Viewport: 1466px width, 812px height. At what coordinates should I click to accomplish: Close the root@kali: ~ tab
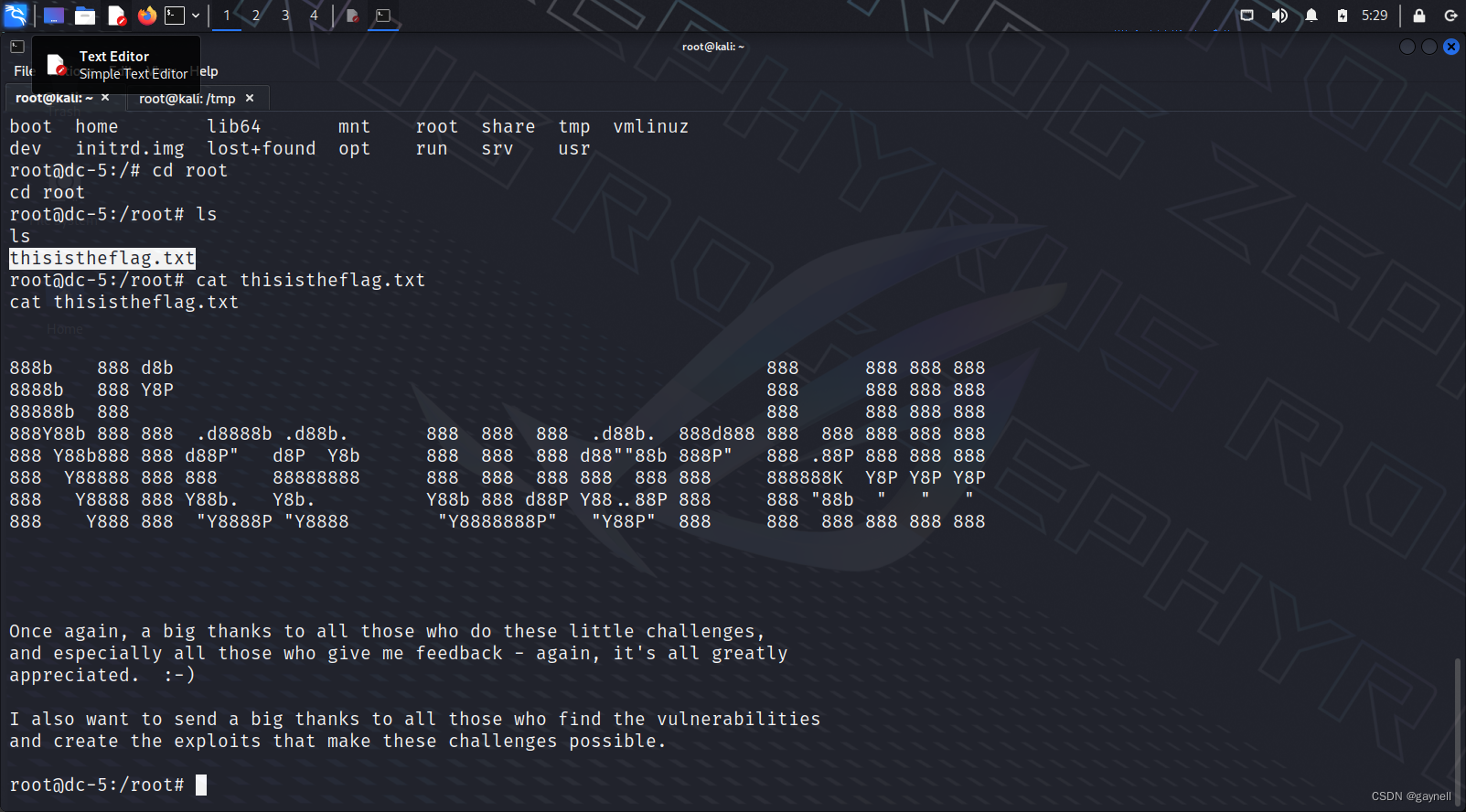pos(105,98)
